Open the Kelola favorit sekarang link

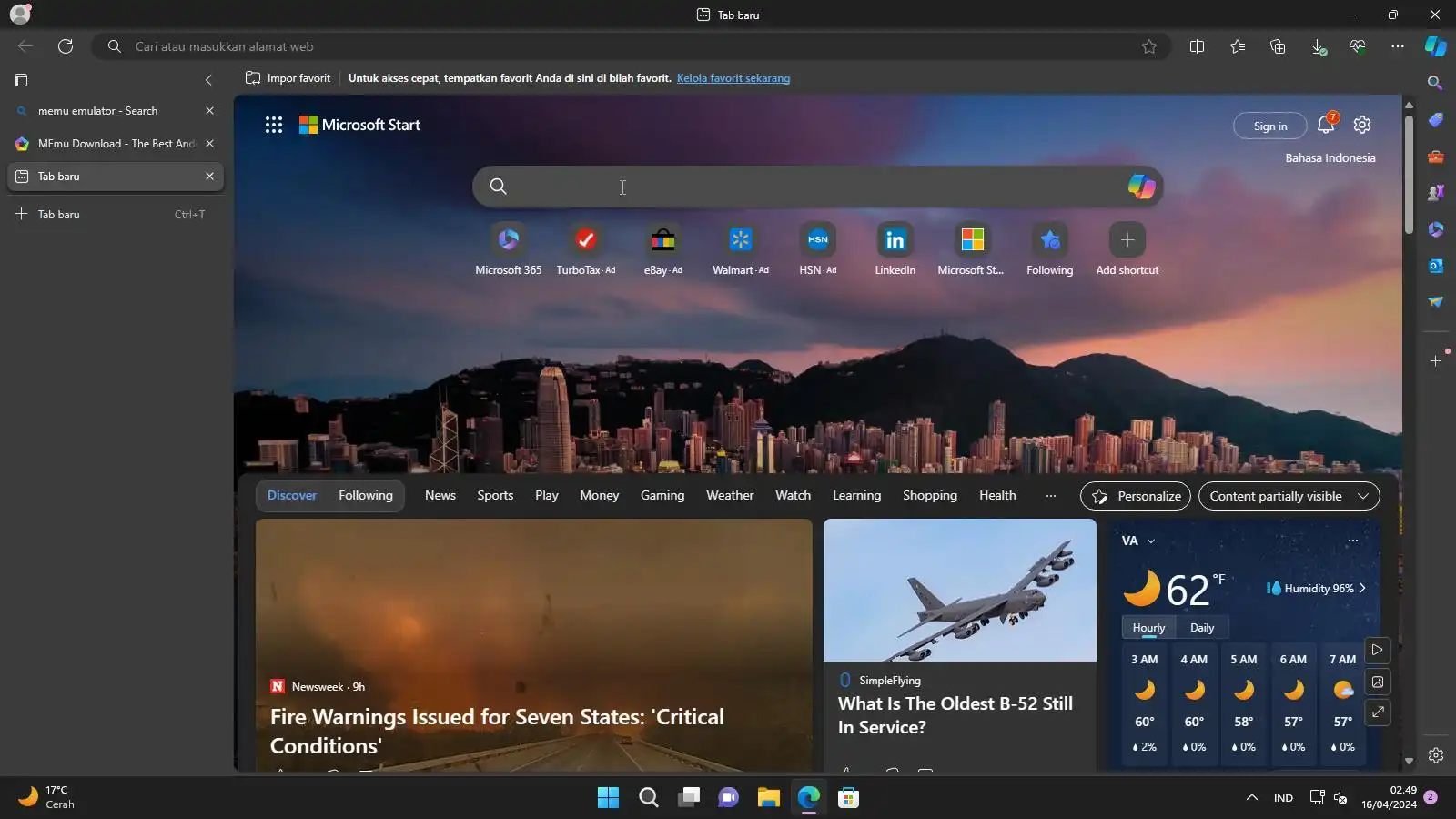(x=733, y=78)
